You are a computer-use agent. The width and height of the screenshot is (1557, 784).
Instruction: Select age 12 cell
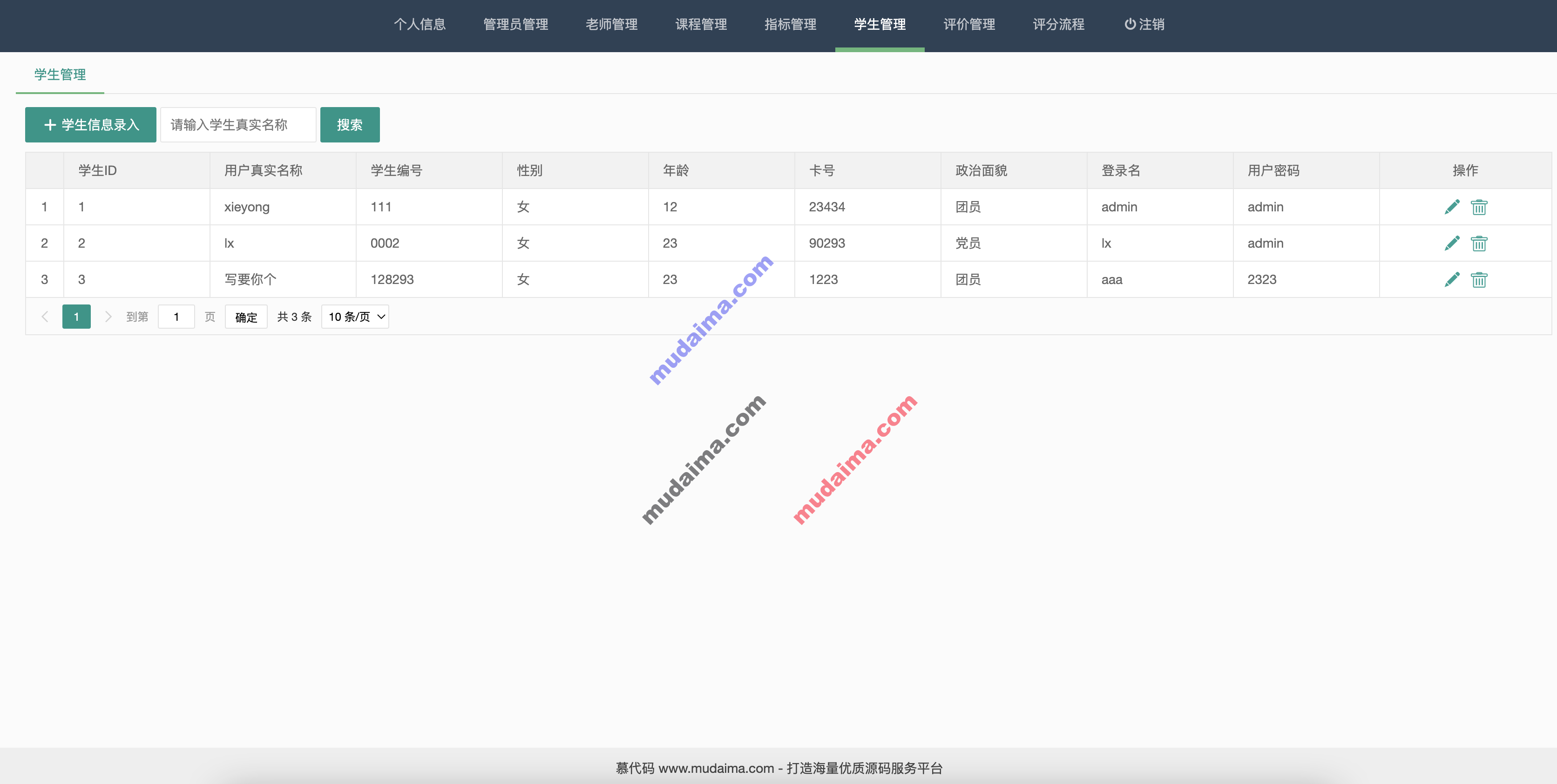coord(722,207)
